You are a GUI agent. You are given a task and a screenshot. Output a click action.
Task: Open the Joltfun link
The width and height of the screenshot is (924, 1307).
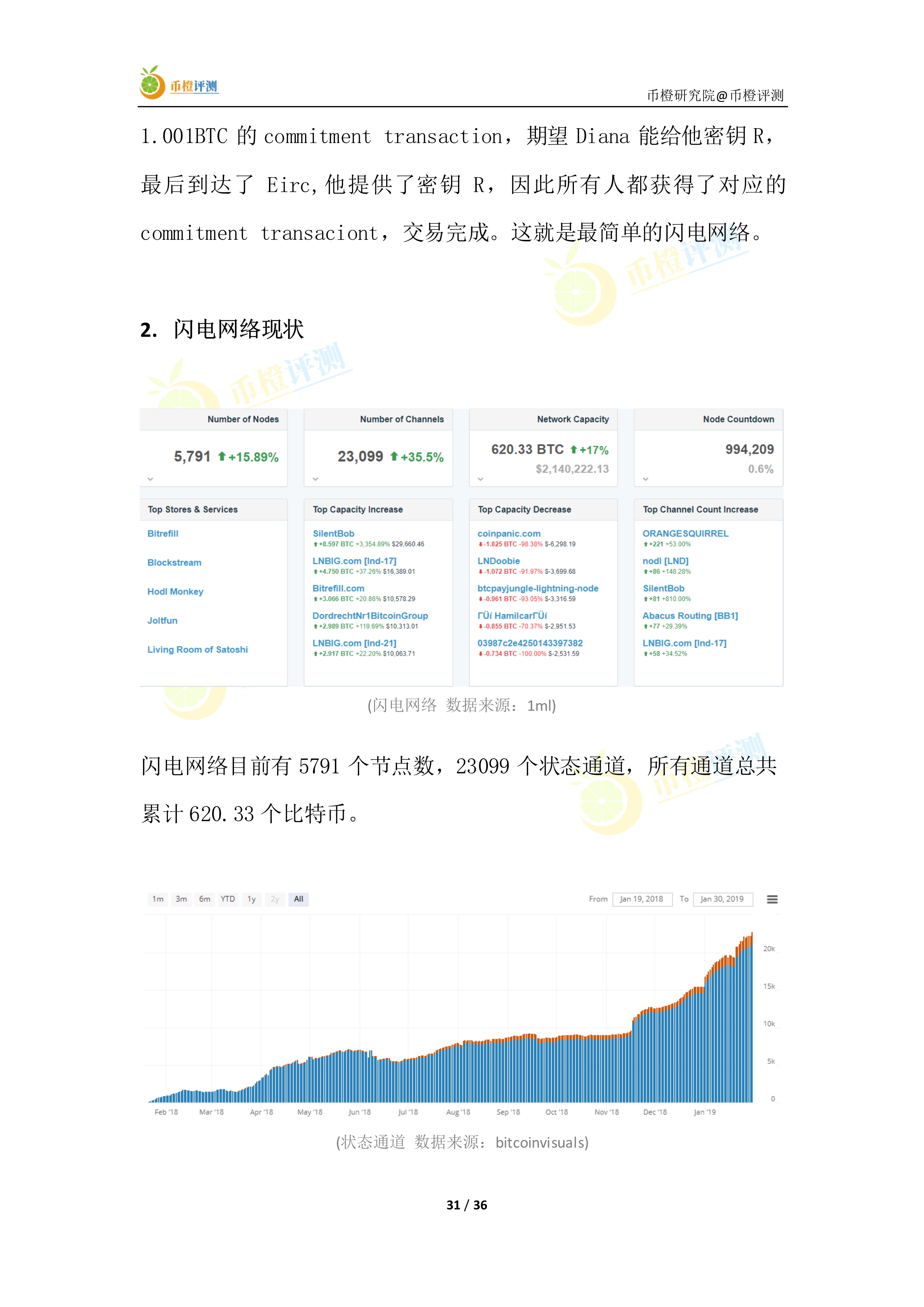point(162,621)
